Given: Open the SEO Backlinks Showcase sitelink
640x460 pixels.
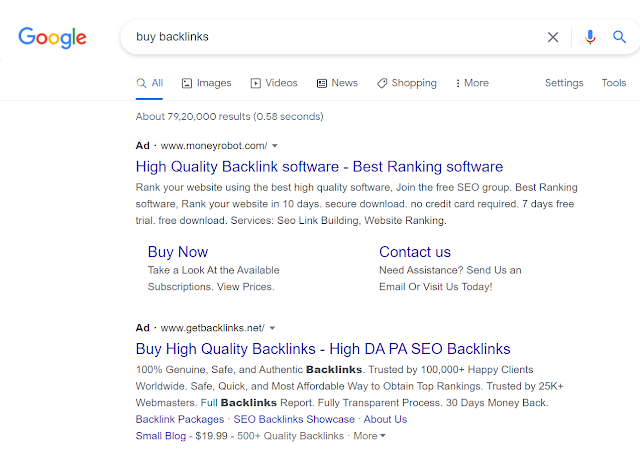Looking at the screenshot, I should pos(294,419).
